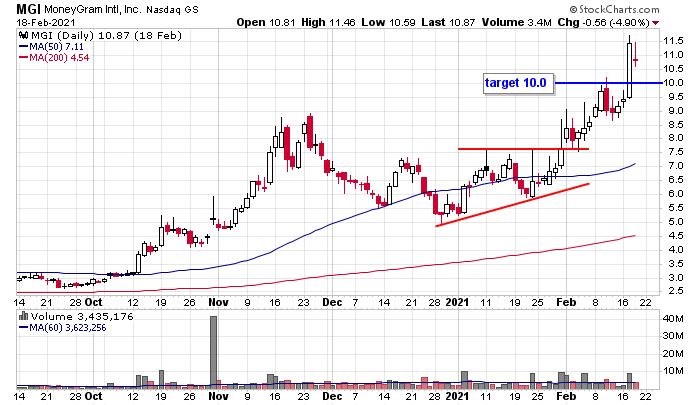Image resolution: width=700 pixels, height=405 pixels.
Task: Click the 18-Feb-2021 date label
Action: (46, 22)
